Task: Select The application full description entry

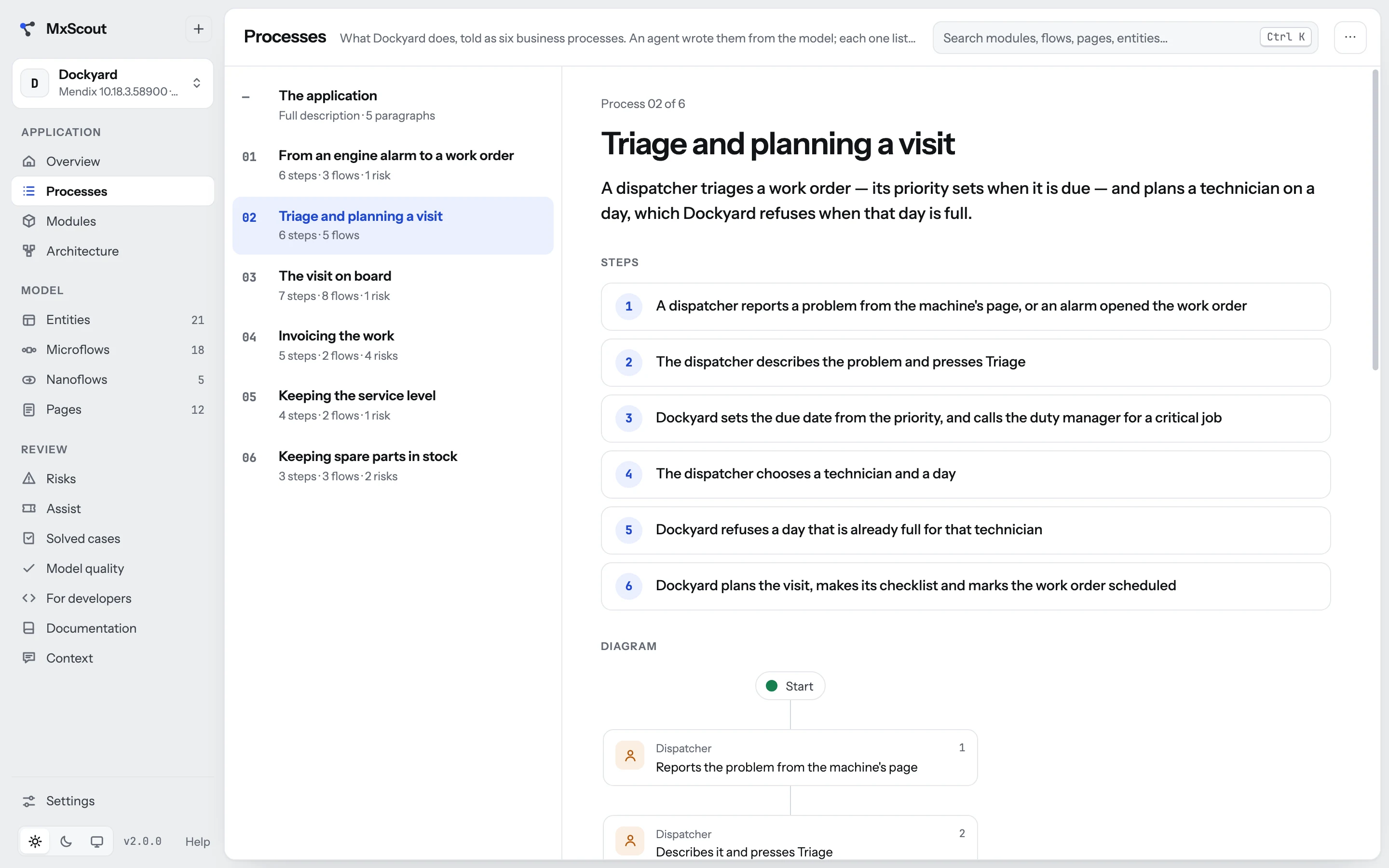Action: pyautogui.click(x=393, y=105)
